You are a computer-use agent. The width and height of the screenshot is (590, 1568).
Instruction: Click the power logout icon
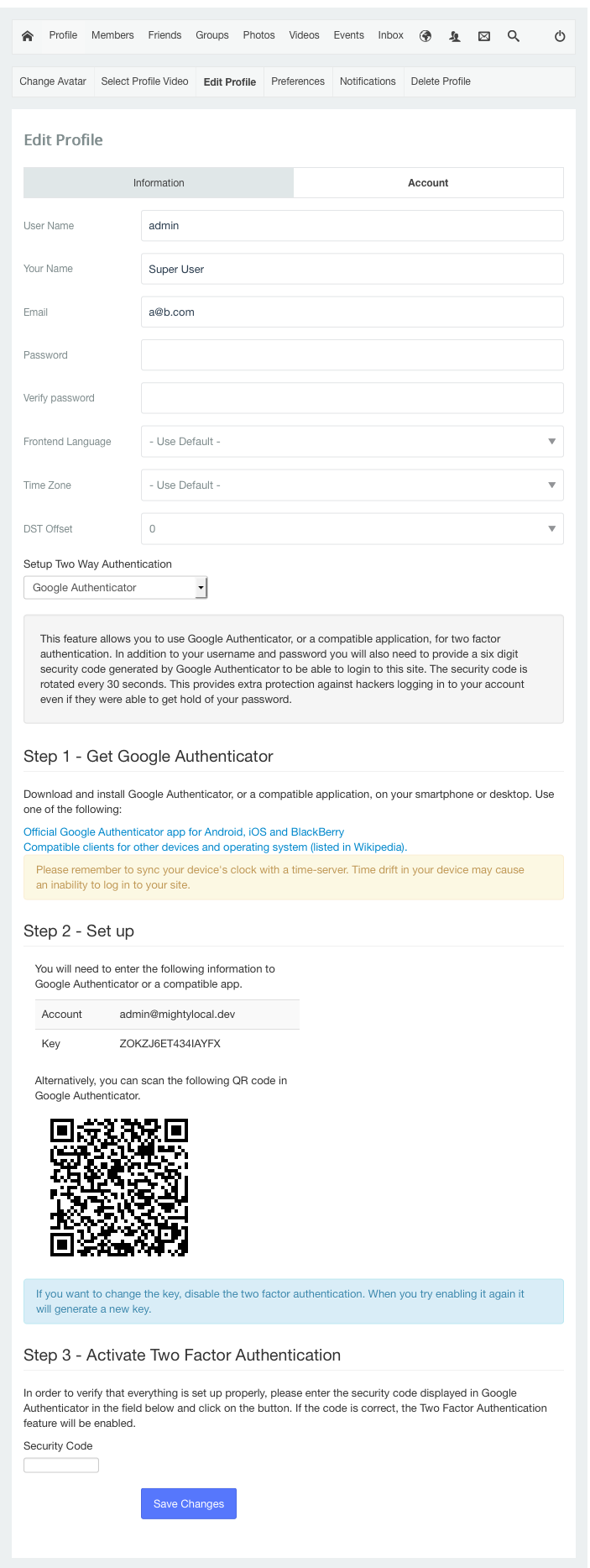click(560, 36)
